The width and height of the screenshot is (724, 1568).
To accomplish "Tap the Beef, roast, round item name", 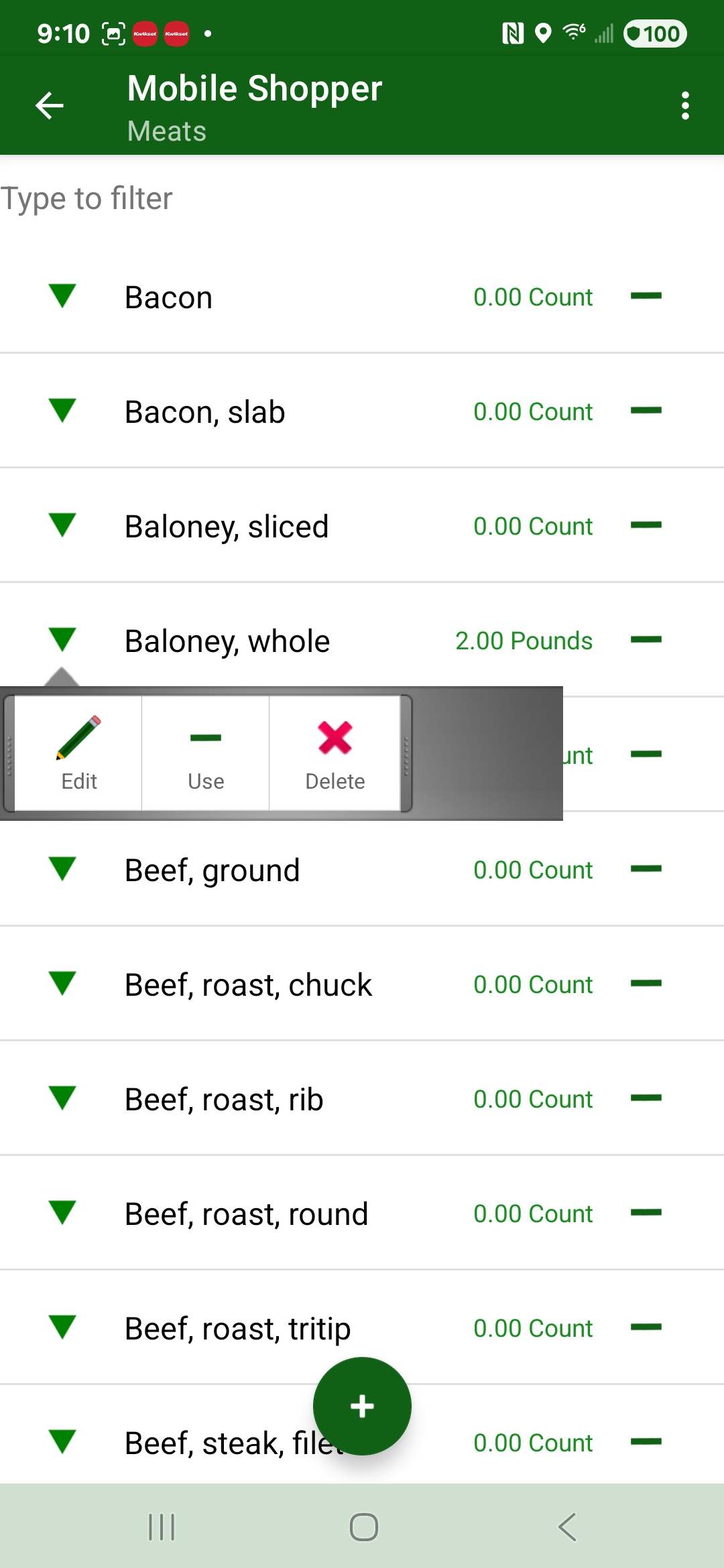I will 247,1214.
